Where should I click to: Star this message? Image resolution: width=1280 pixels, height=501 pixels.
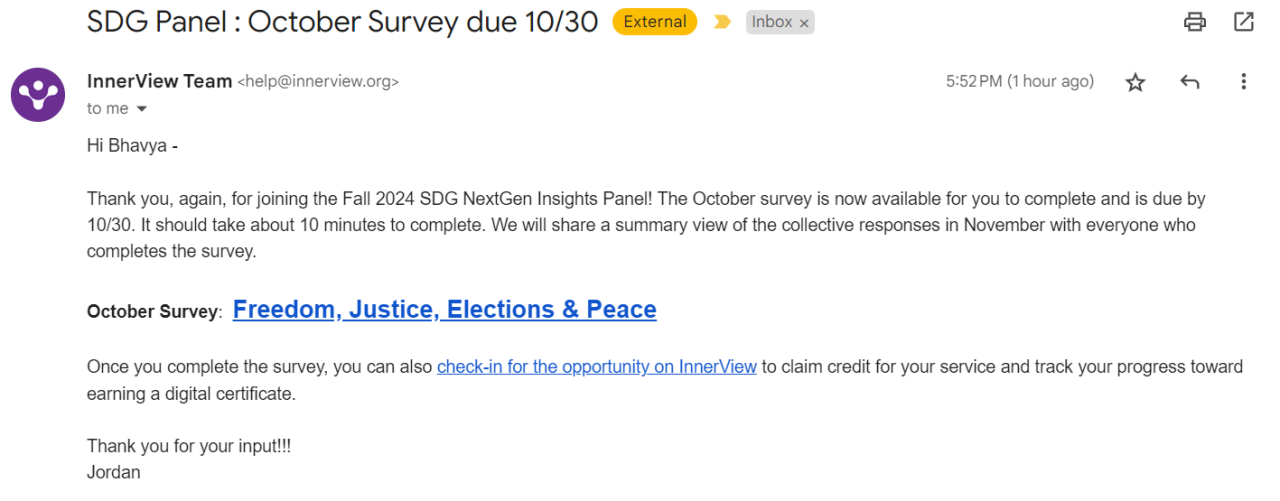coord(1135,82)
